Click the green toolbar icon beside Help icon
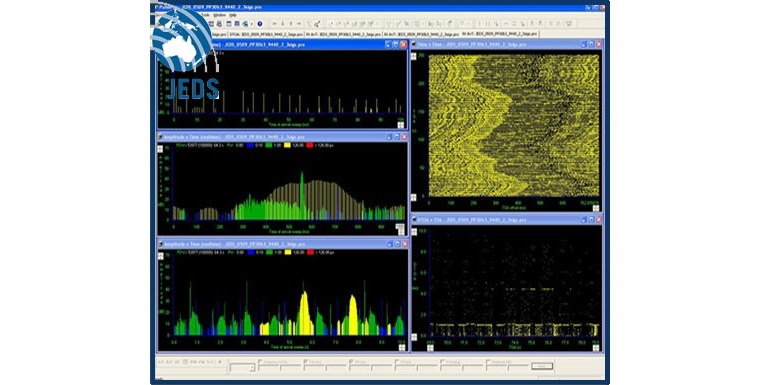This screenshot has height=385, width=769. coord(245,24)
